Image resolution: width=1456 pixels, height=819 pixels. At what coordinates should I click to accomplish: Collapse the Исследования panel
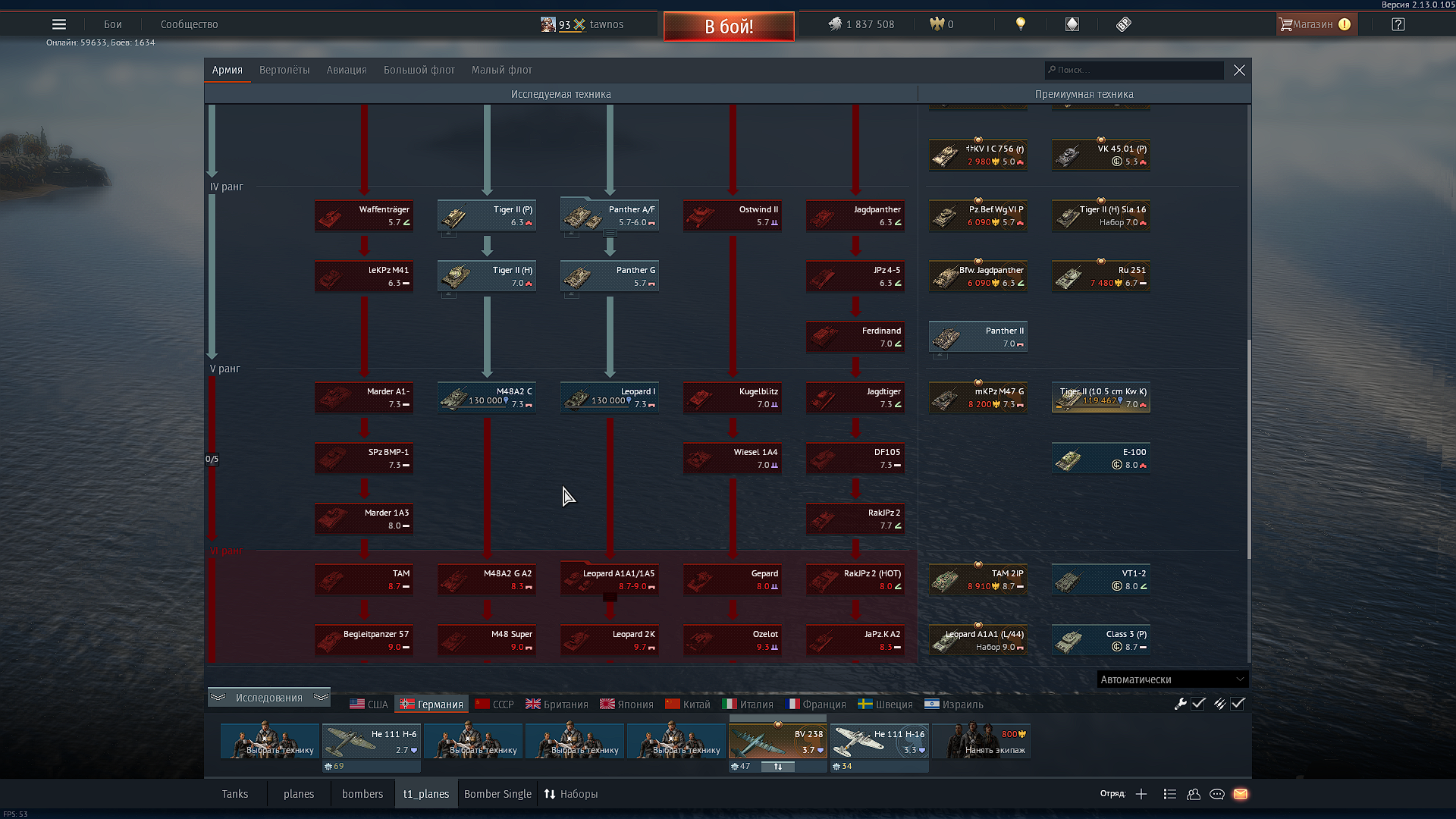269,698
